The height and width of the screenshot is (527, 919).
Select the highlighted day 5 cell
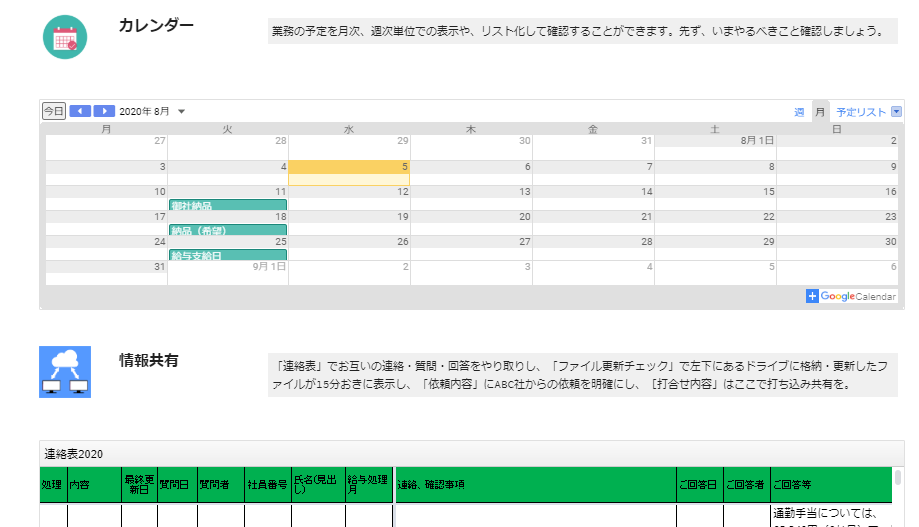point(349,172)
